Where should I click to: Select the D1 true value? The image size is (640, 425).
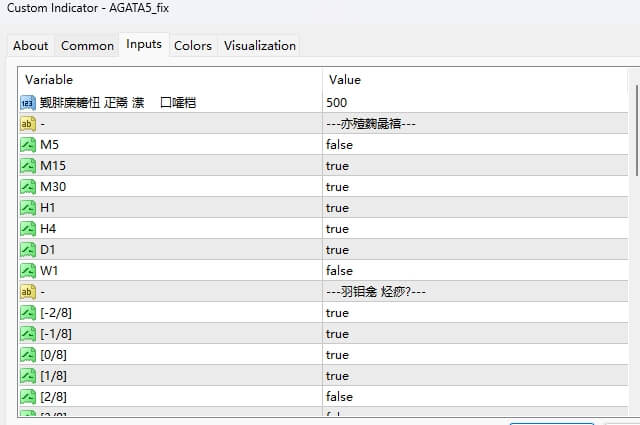[x=475, y=250]
